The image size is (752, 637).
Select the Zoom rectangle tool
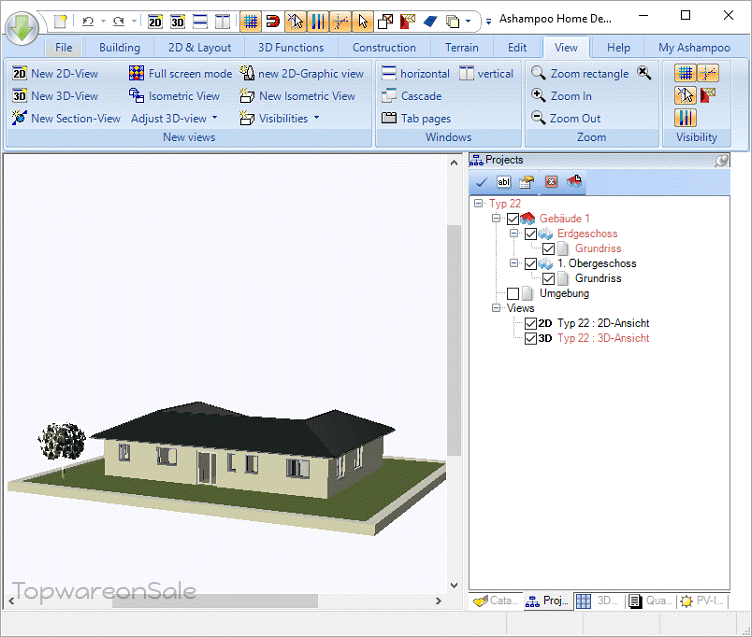click(580, 73)
